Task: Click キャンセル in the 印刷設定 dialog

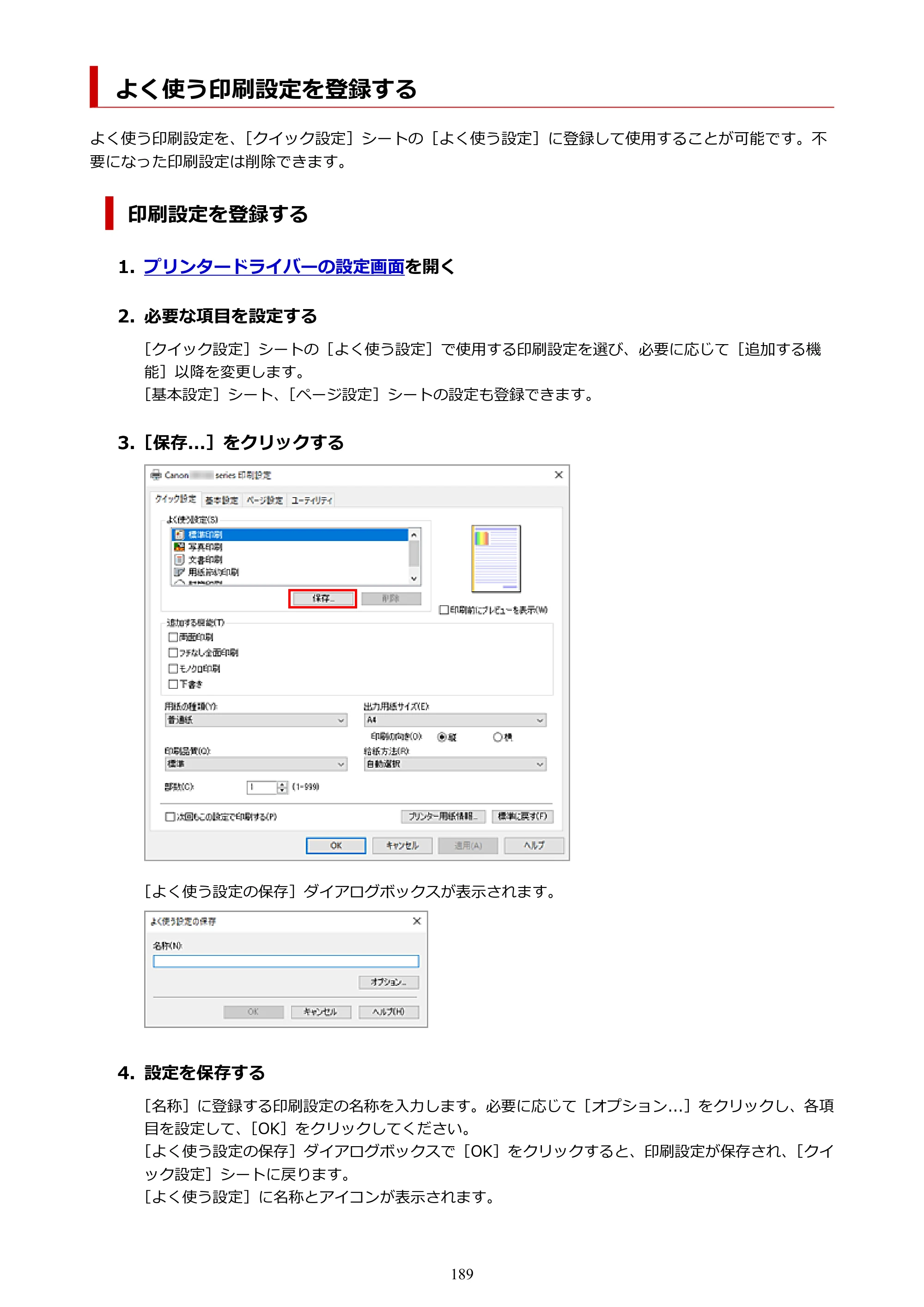Action: [402, 846]
